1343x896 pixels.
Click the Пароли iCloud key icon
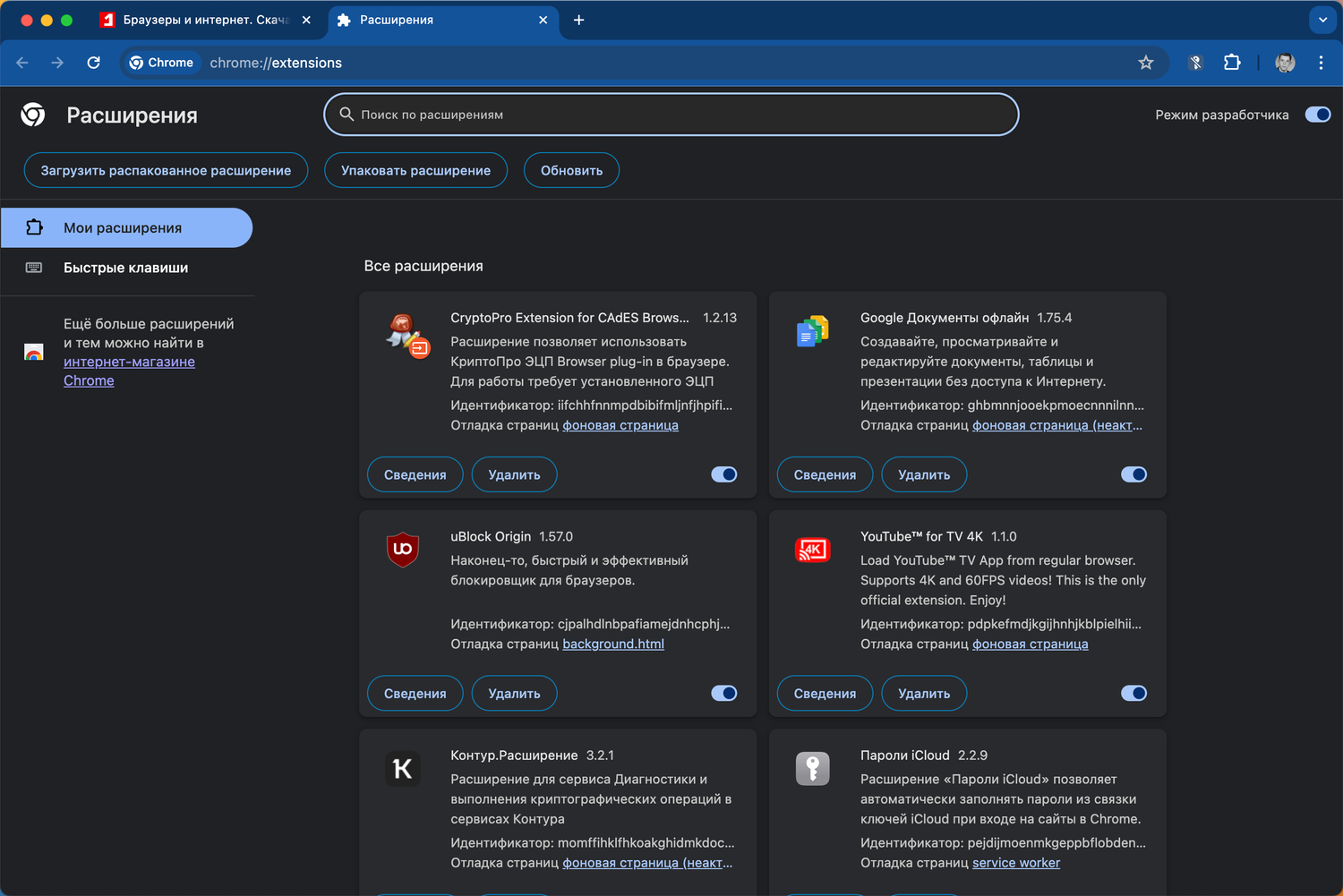813,769
